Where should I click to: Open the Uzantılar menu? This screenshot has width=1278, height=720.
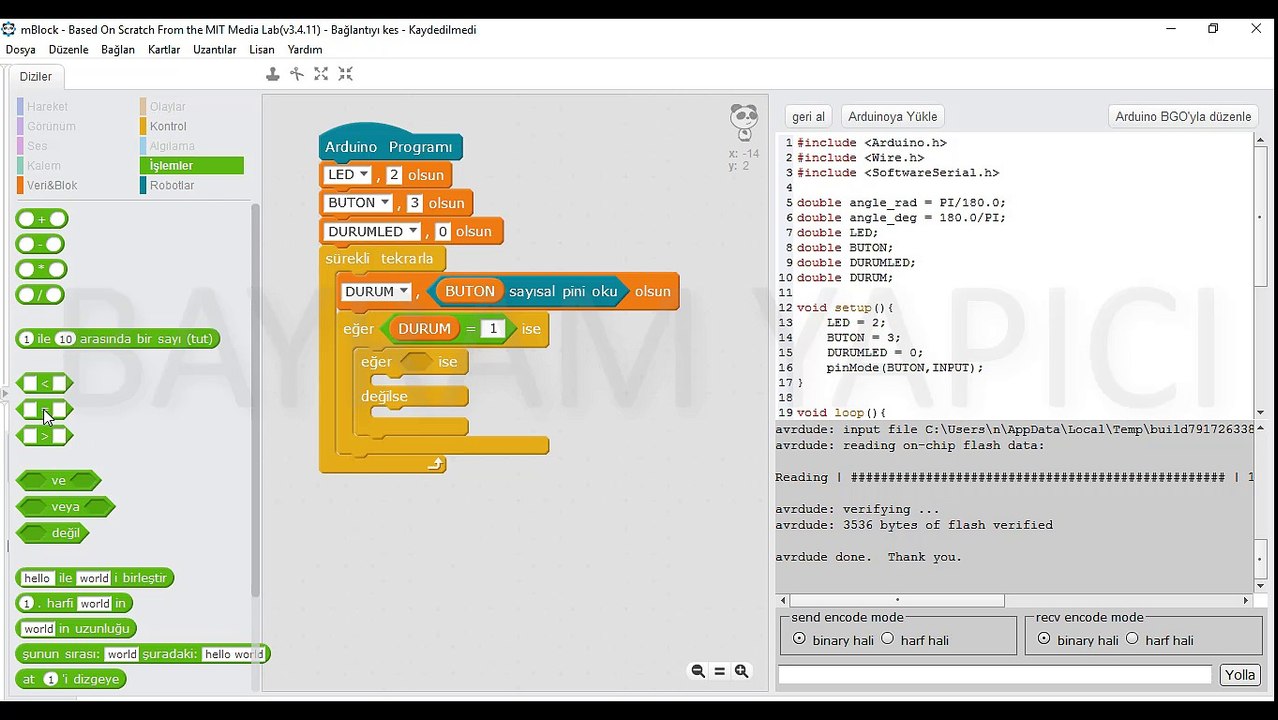click(x=215, y=49)
